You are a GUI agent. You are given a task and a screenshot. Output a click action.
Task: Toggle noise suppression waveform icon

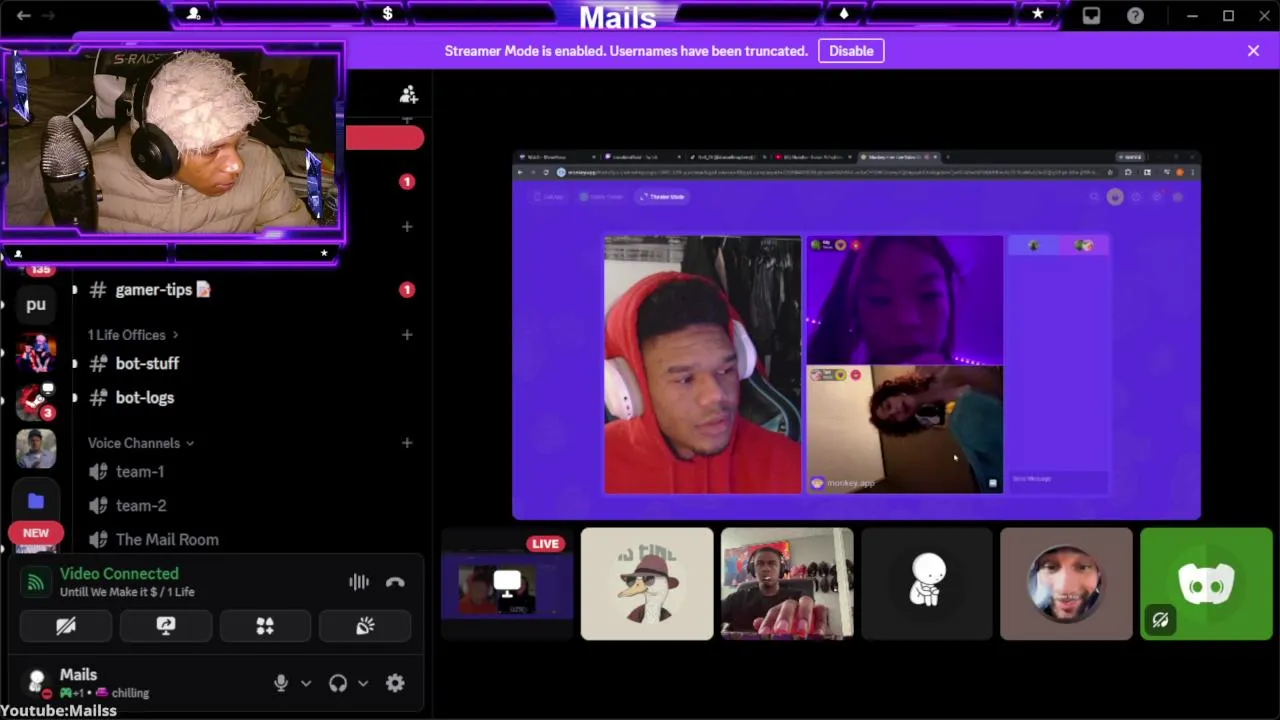point(359,582)
